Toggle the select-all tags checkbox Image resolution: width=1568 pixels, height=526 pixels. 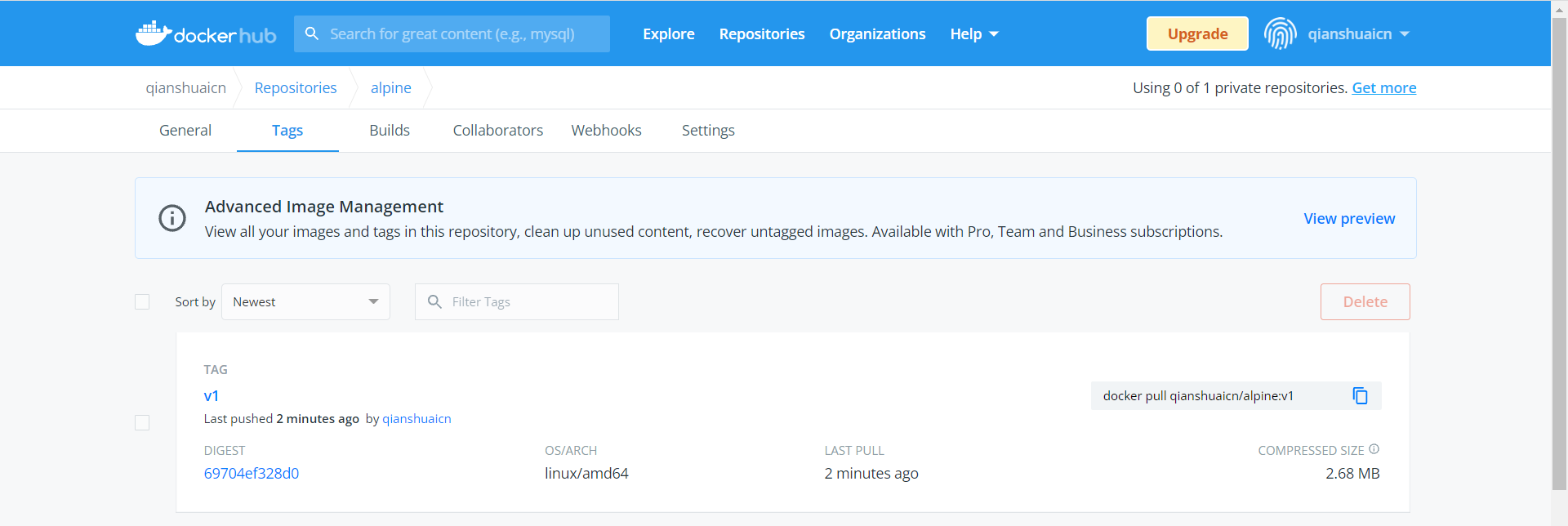coord(142,301)
